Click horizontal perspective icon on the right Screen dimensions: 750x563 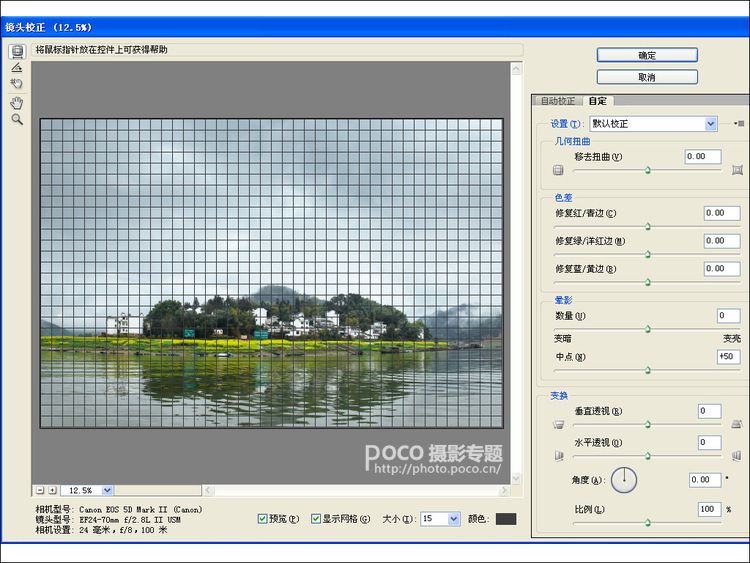737,456
